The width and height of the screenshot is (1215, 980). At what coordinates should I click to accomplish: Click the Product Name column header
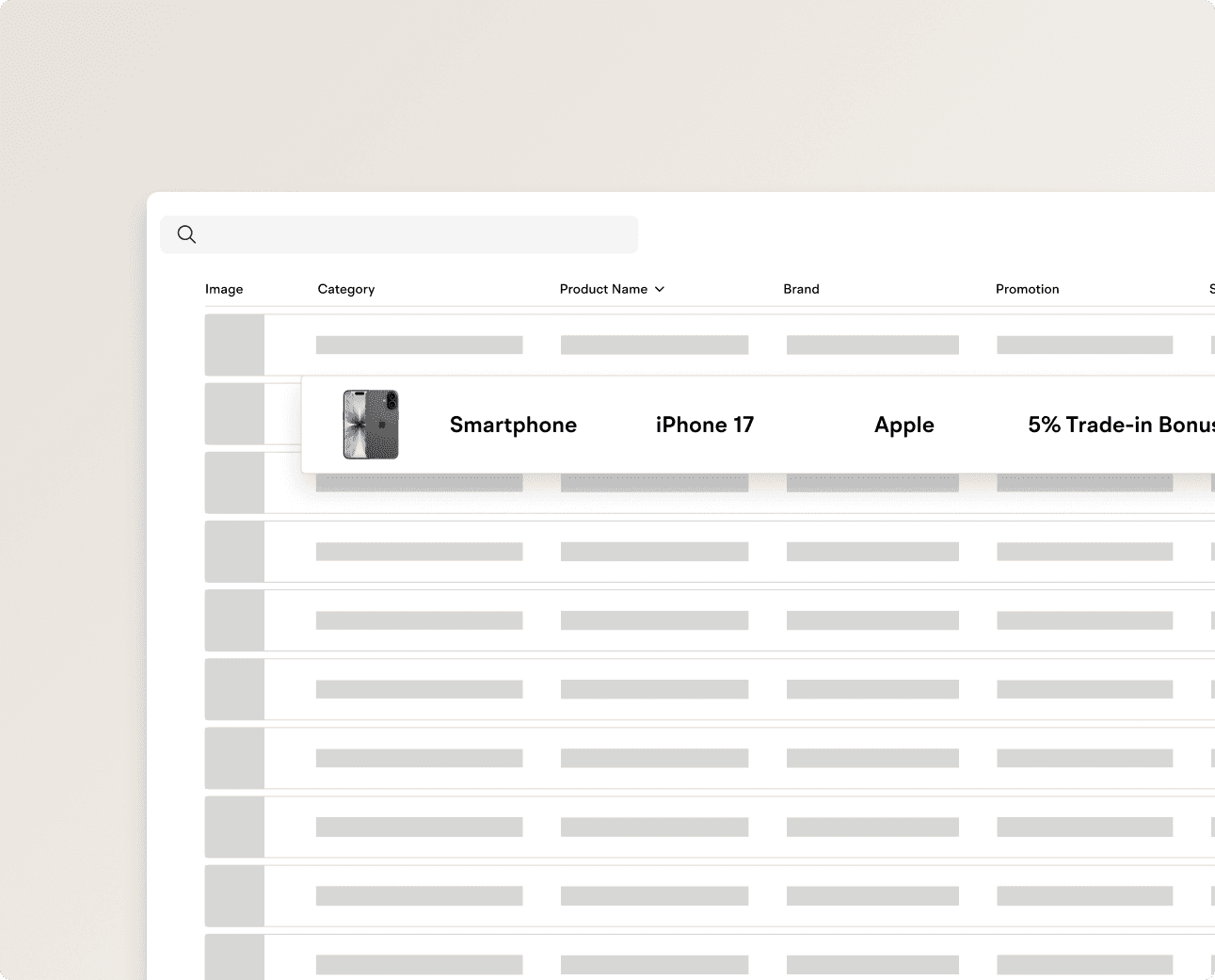click(x=603, y=289)
